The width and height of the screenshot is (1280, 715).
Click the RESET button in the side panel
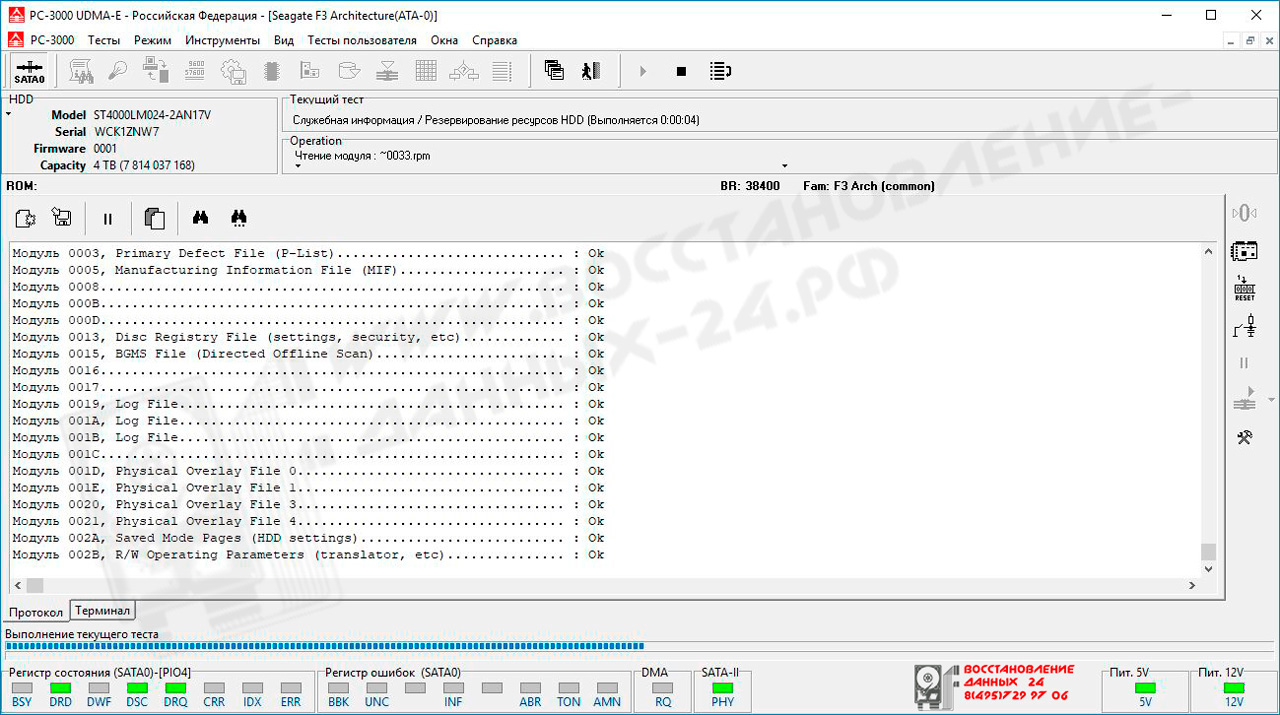(1244, 288)
